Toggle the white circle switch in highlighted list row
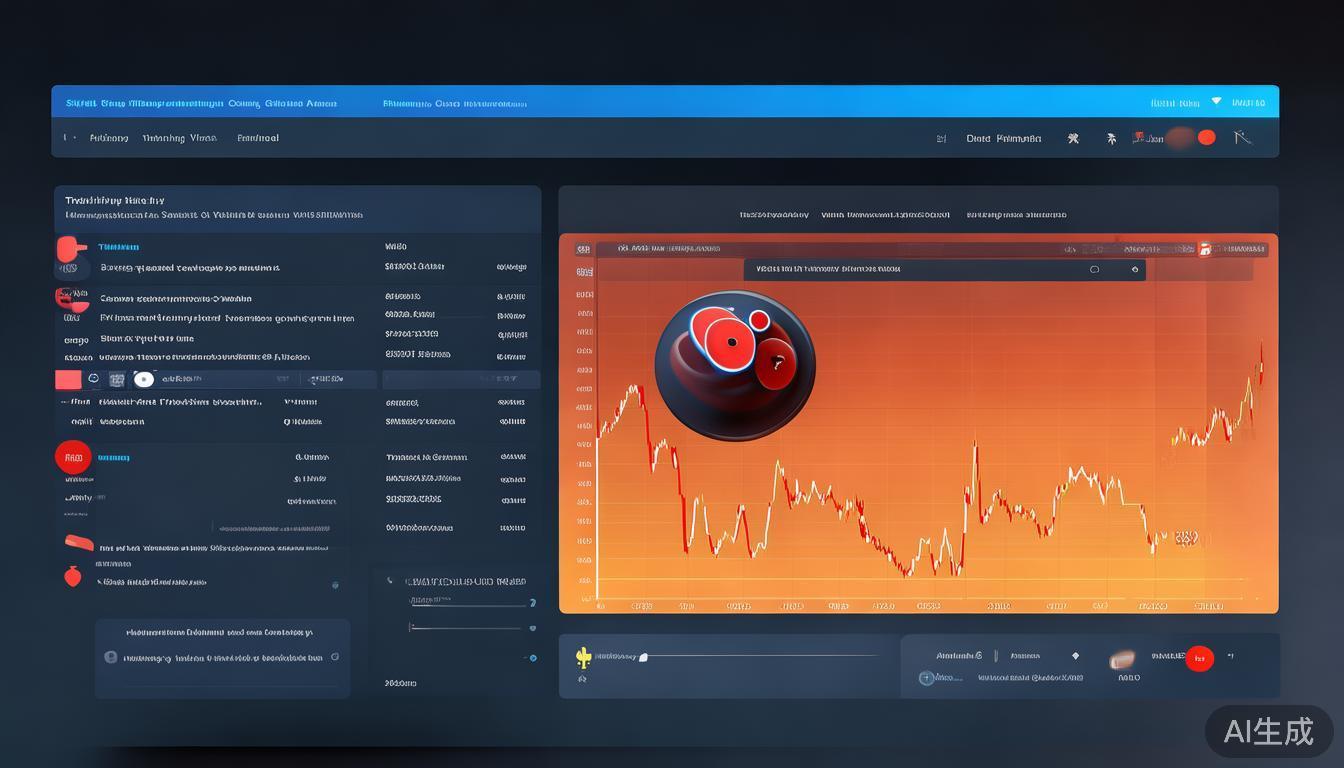 144,379
